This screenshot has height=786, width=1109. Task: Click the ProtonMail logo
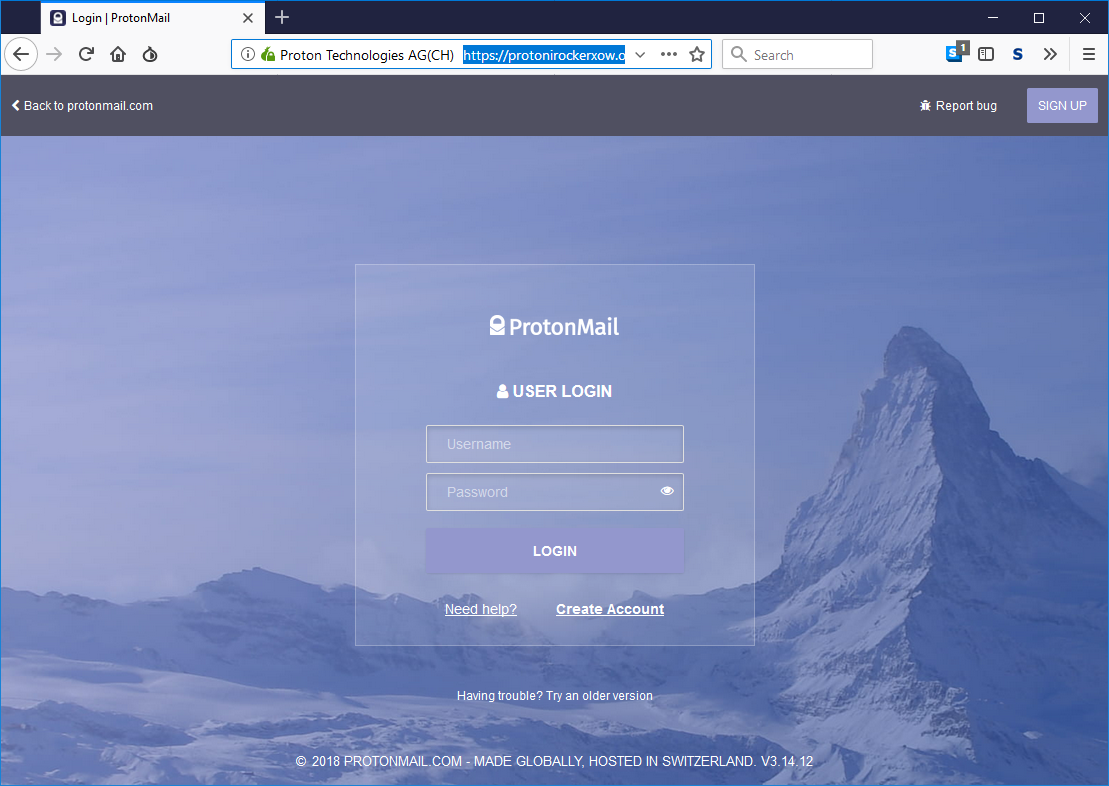click(x=554, y=326)
